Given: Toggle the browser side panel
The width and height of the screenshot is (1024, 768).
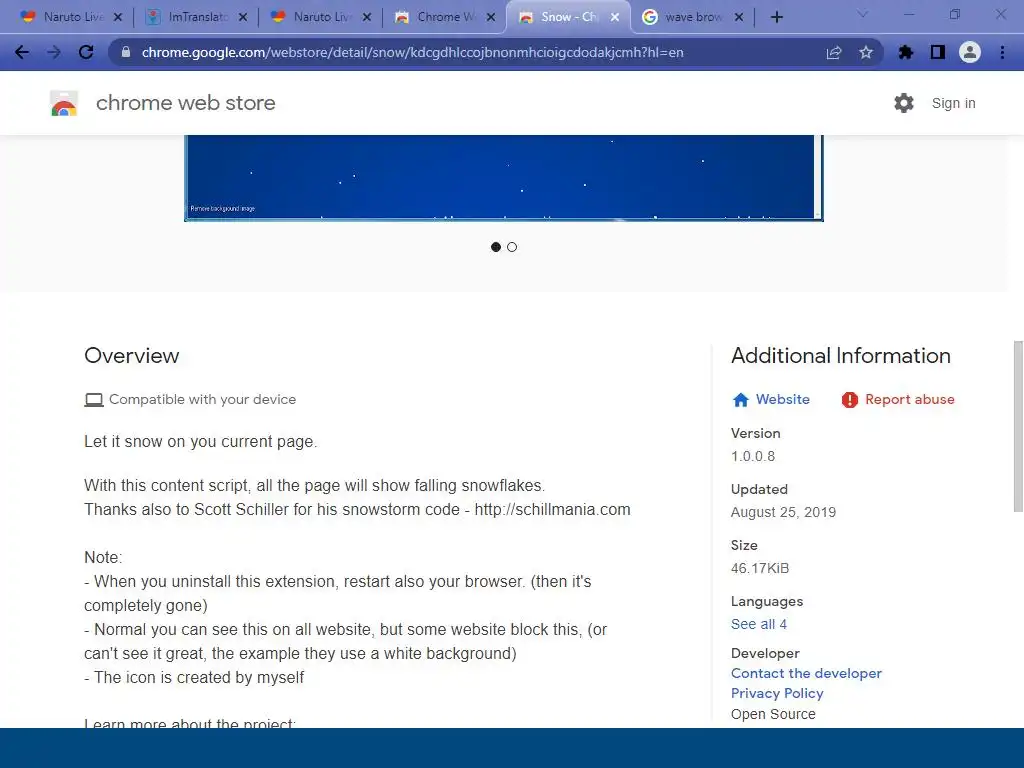Looking at the screenshot, I should [938, 52].
